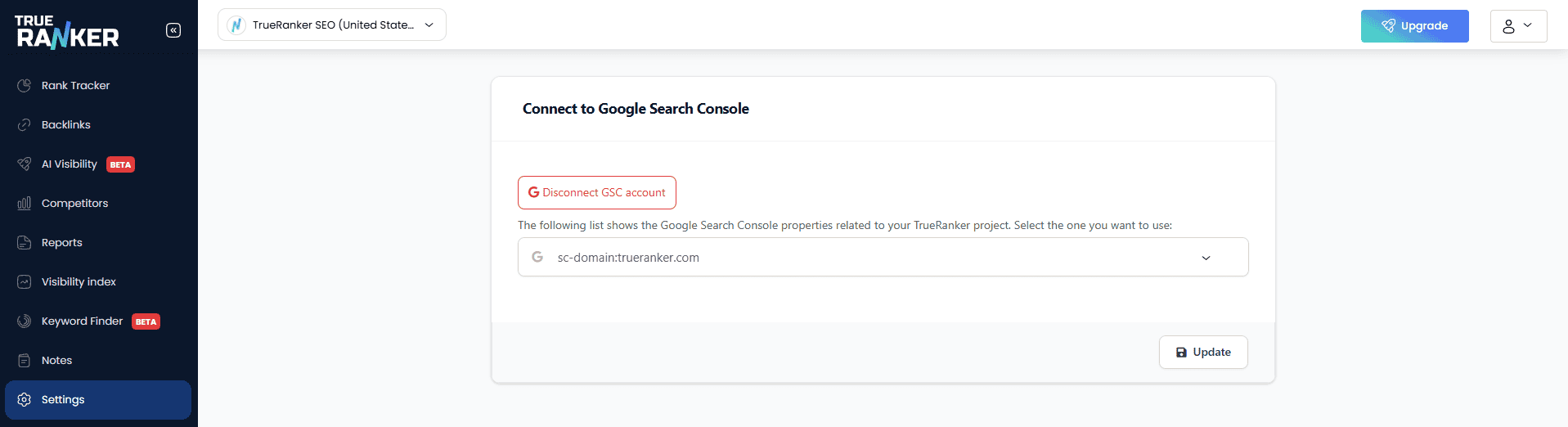Click the Settings gear icon
Screen dimensions: 1568x427
click(x=25, y=399)
